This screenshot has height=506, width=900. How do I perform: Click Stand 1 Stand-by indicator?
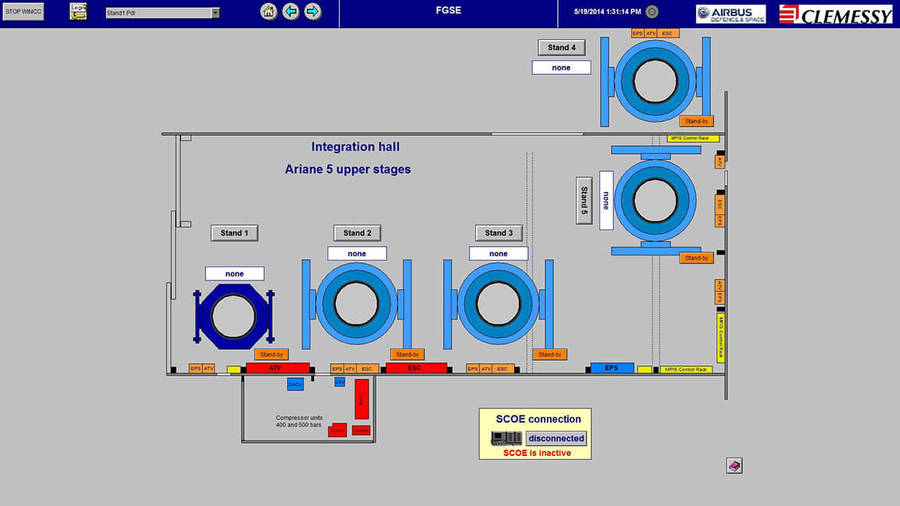coord(271,355)
